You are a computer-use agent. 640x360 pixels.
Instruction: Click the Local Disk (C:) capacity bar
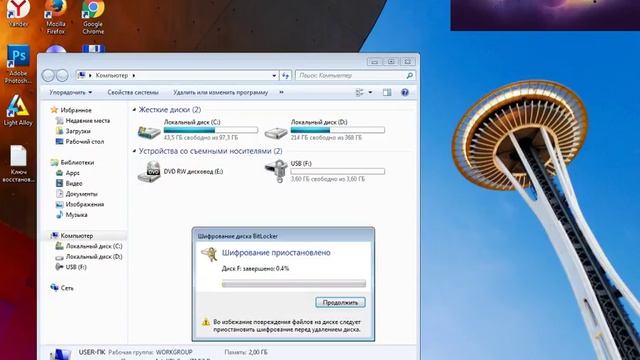pos(211,130)
